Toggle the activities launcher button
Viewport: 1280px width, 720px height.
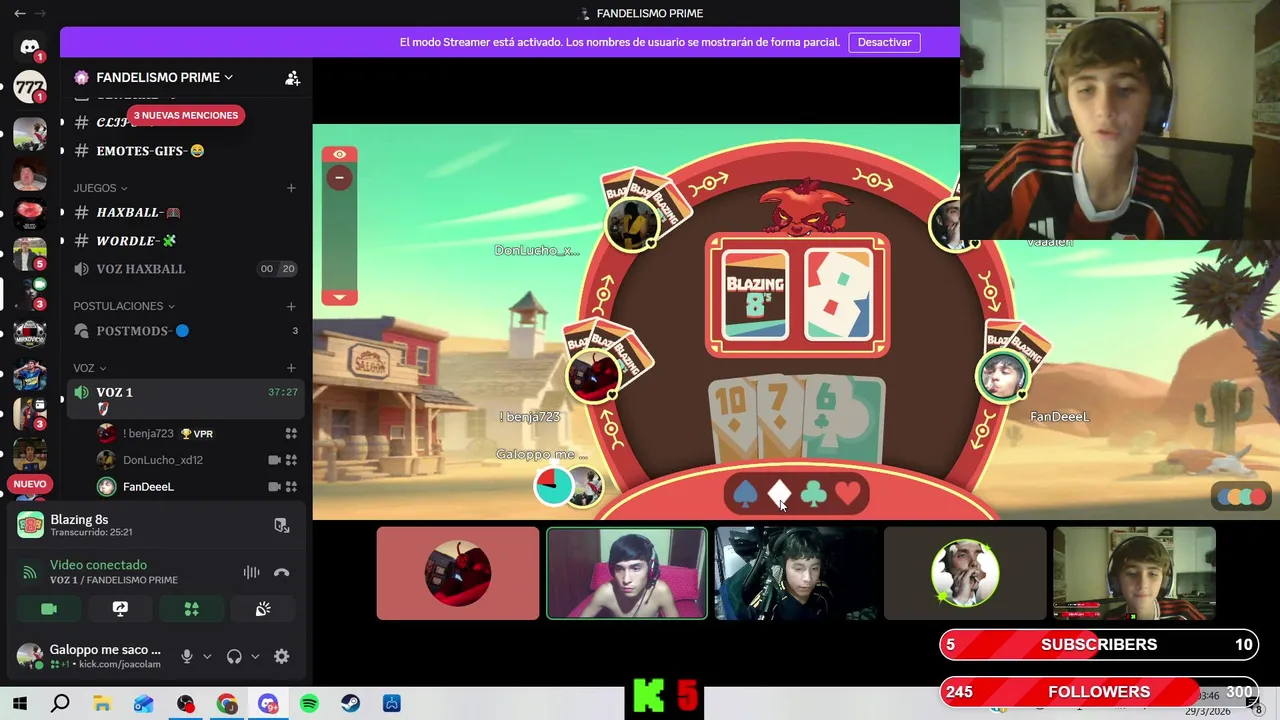point(192,609)
